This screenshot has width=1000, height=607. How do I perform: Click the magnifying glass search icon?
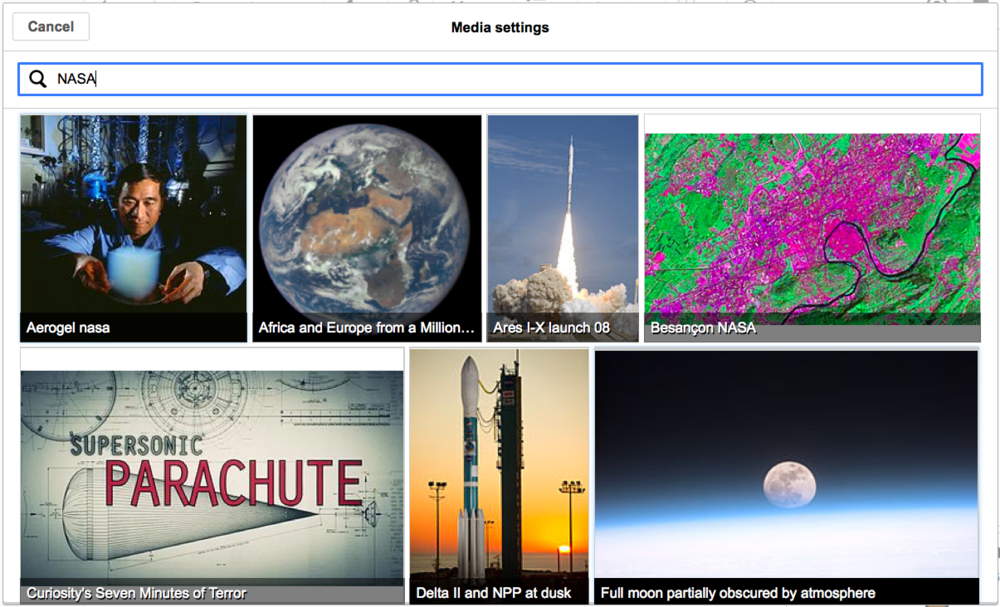38,79
